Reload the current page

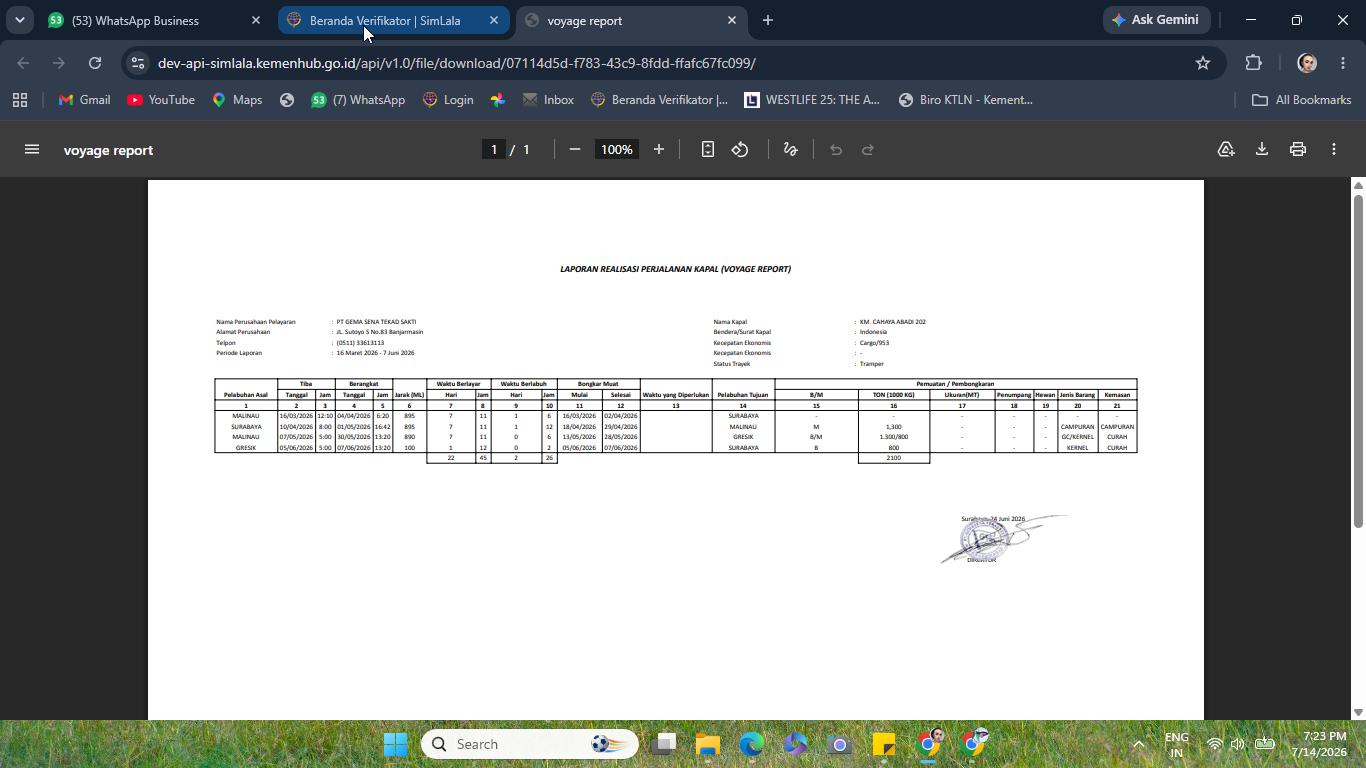coord(95,63)
